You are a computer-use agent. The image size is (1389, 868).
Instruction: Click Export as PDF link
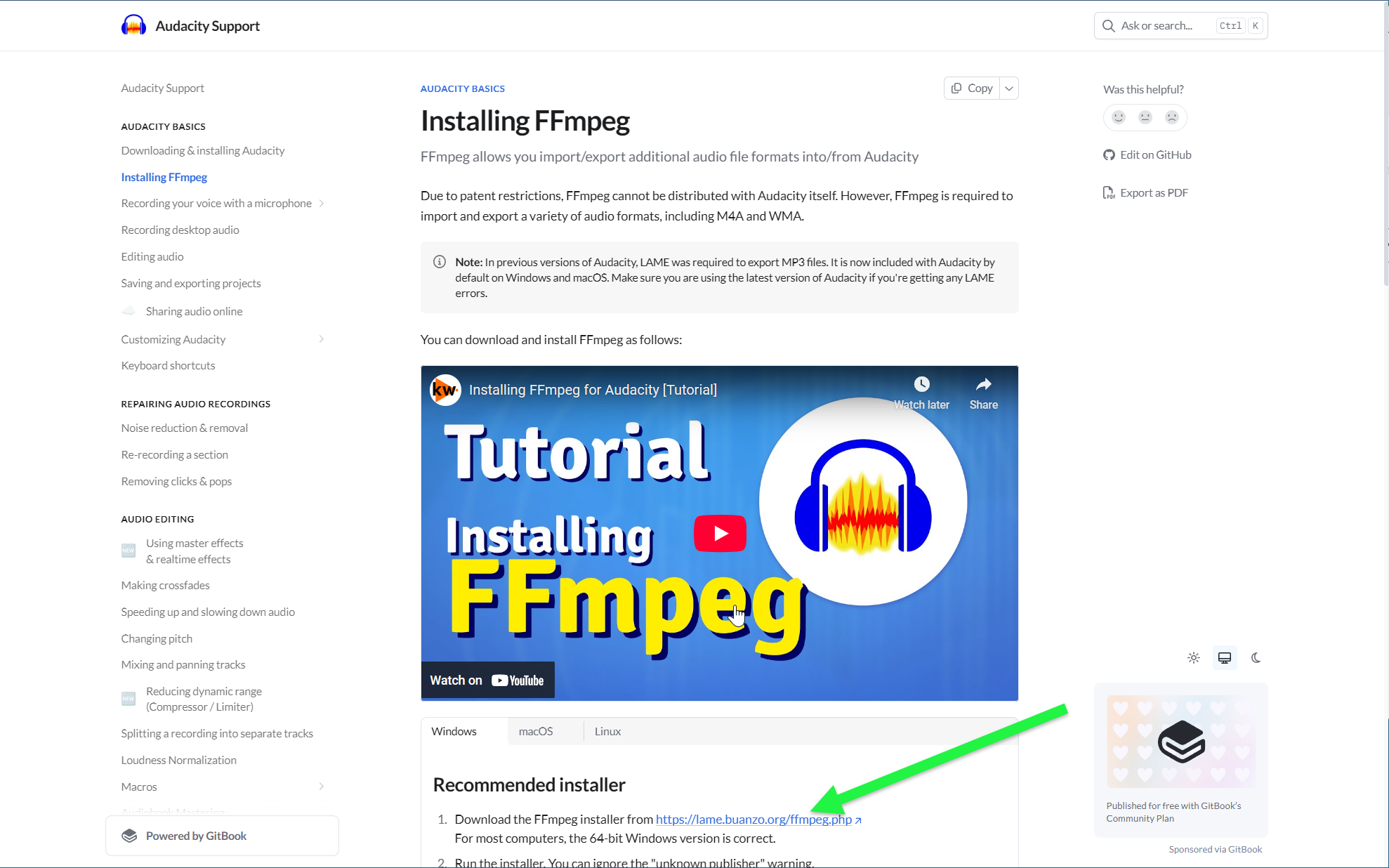click(x=1146, y=193)
